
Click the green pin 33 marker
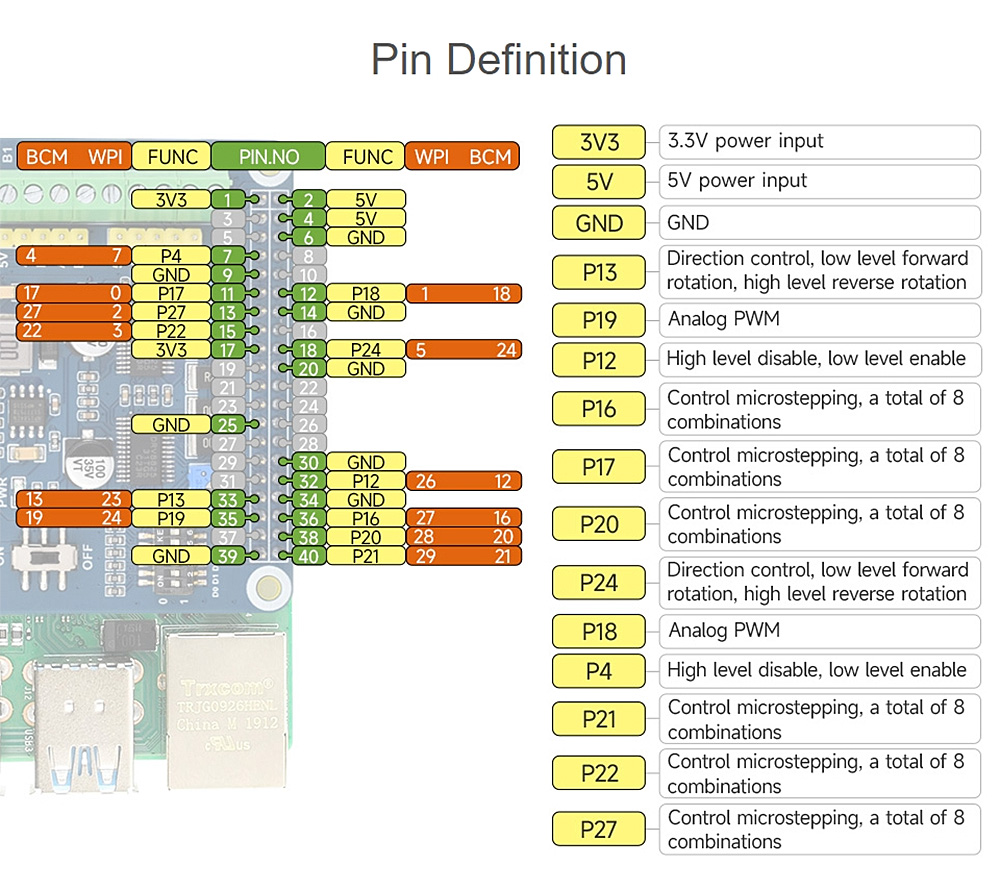227,500
